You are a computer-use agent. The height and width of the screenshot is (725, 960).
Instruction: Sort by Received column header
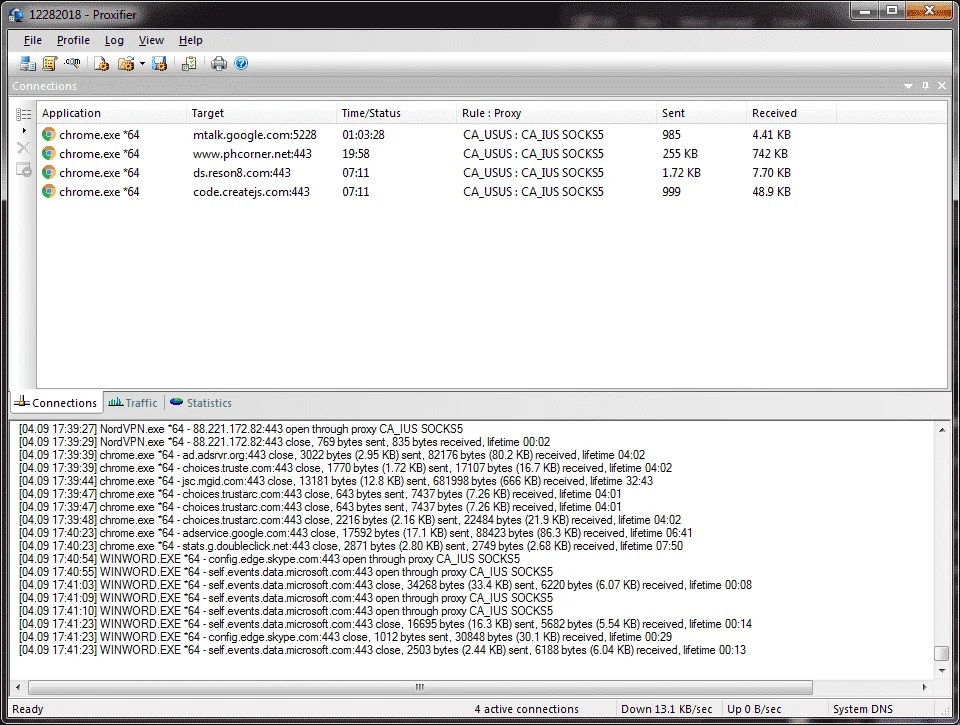791,113
